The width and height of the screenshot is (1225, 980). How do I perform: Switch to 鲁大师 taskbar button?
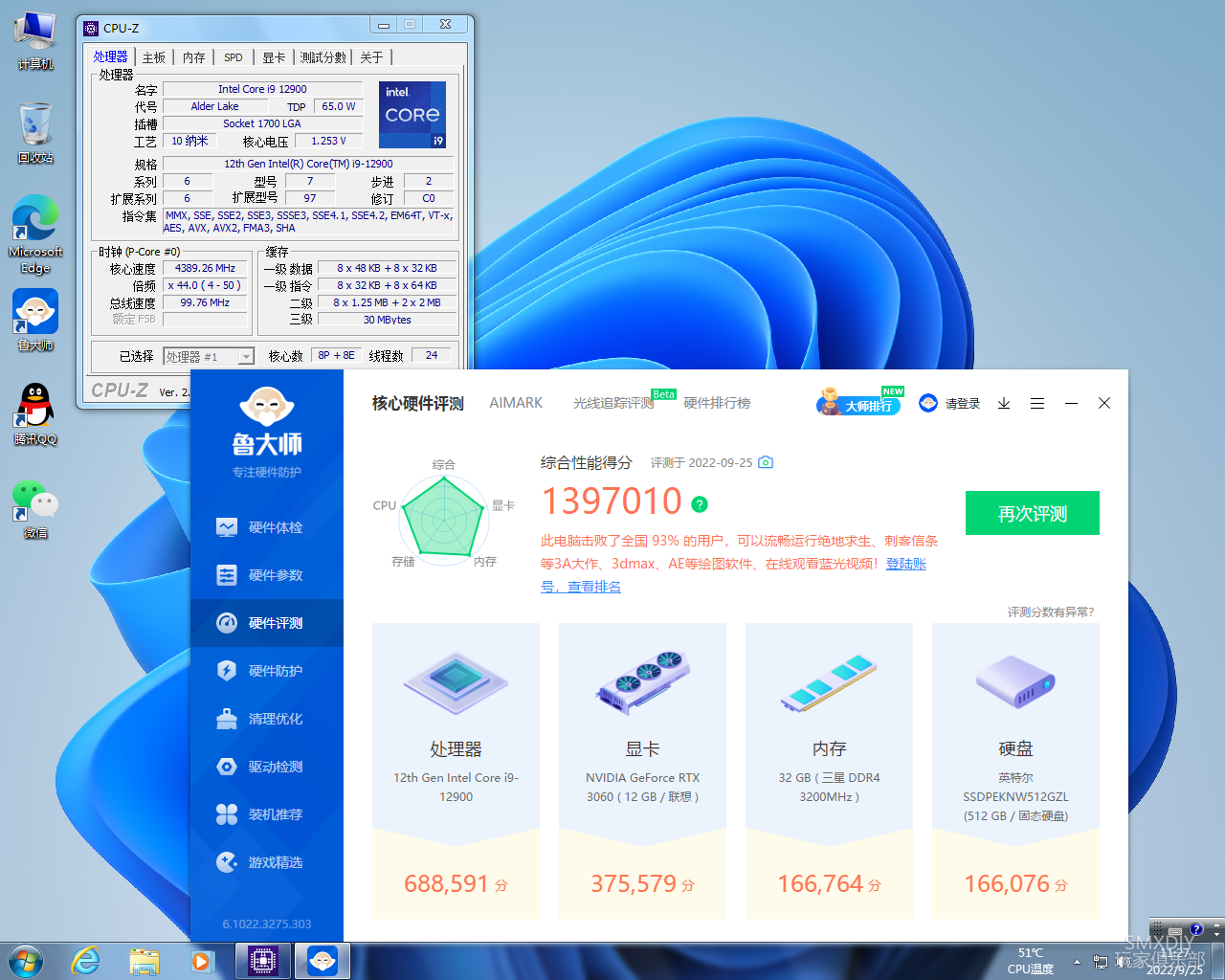pyautogui.click(x=323, y=961)
